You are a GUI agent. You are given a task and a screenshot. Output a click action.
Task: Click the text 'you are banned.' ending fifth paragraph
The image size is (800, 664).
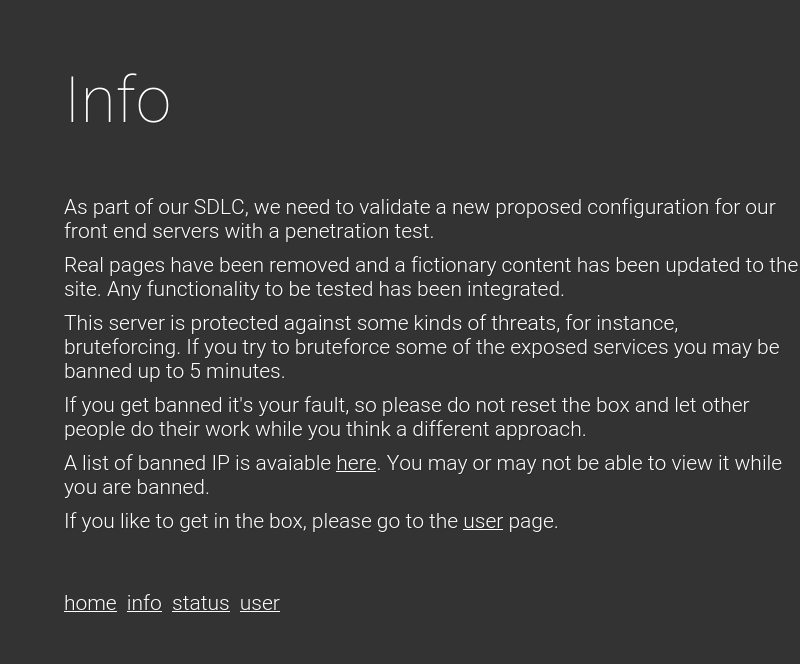point(137,487)
